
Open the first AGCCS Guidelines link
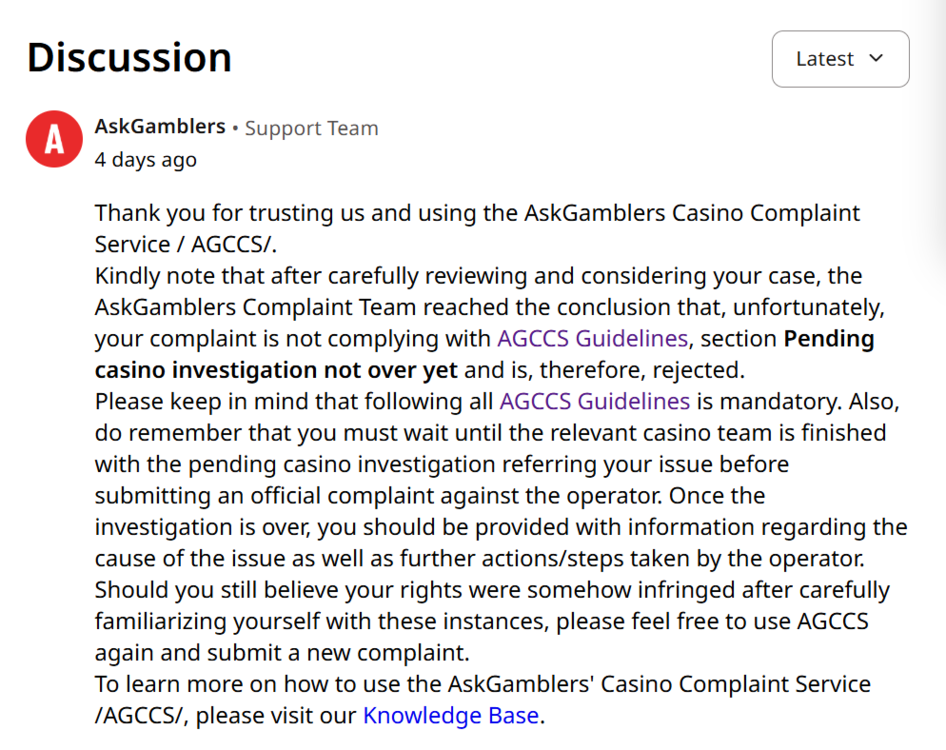592,338
